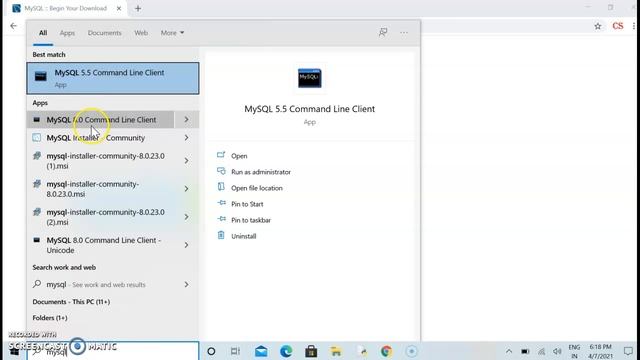Open MySQL 8.0 Command Line Client - Unicode result
The image size is (640, 360).
(x=100, y=245)
